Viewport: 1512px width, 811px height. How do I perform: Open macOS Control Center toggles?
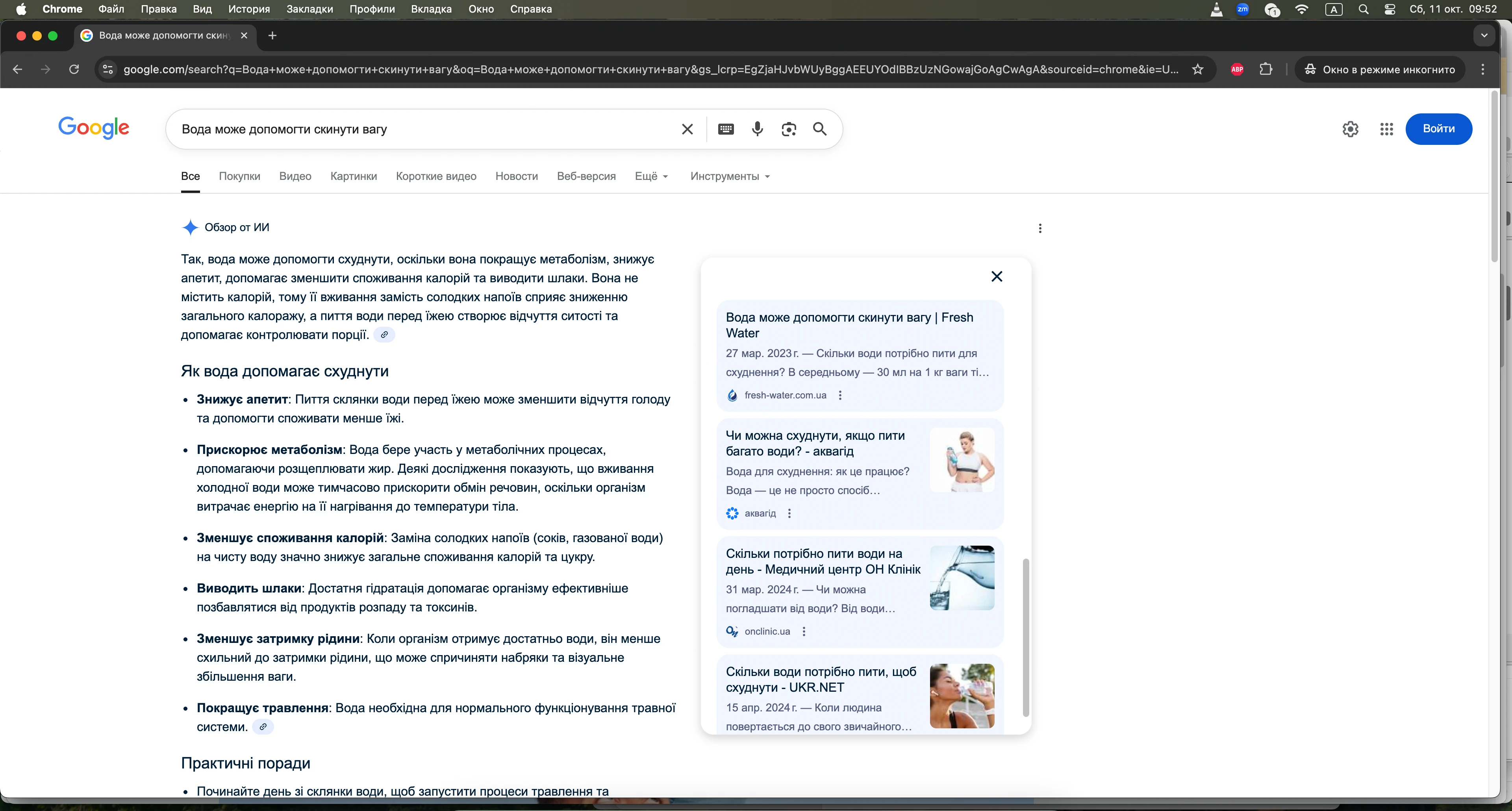coord(1389,9)
